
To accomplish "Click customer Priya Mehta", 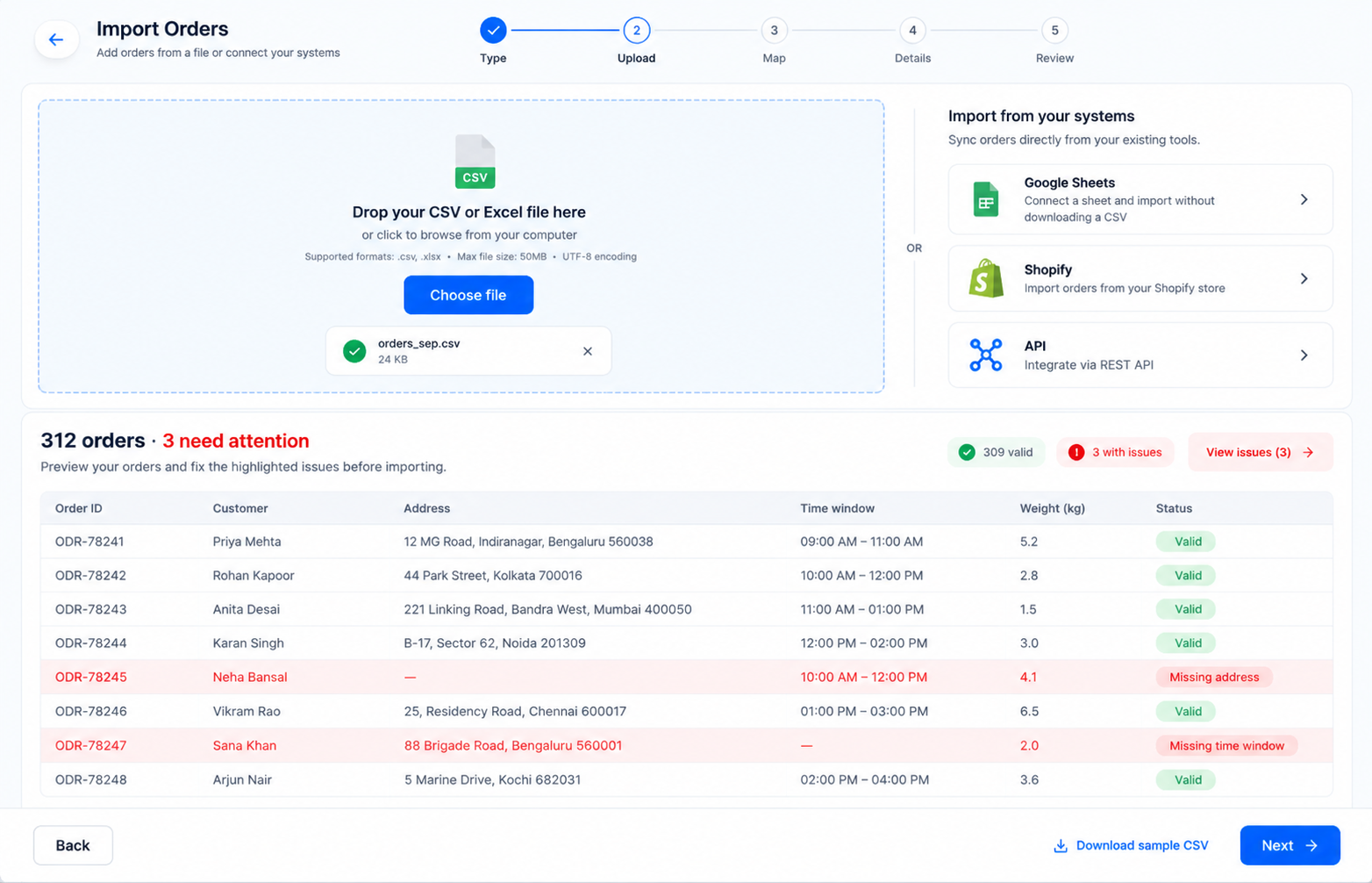I will (x=247, y=542).
